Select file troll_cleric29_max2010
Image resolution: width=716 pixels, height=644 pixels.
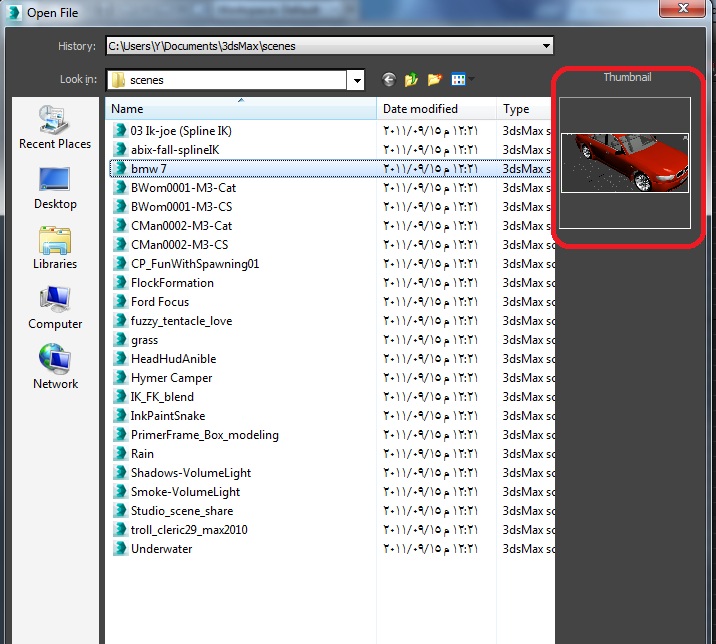click(x=189, y=530)
